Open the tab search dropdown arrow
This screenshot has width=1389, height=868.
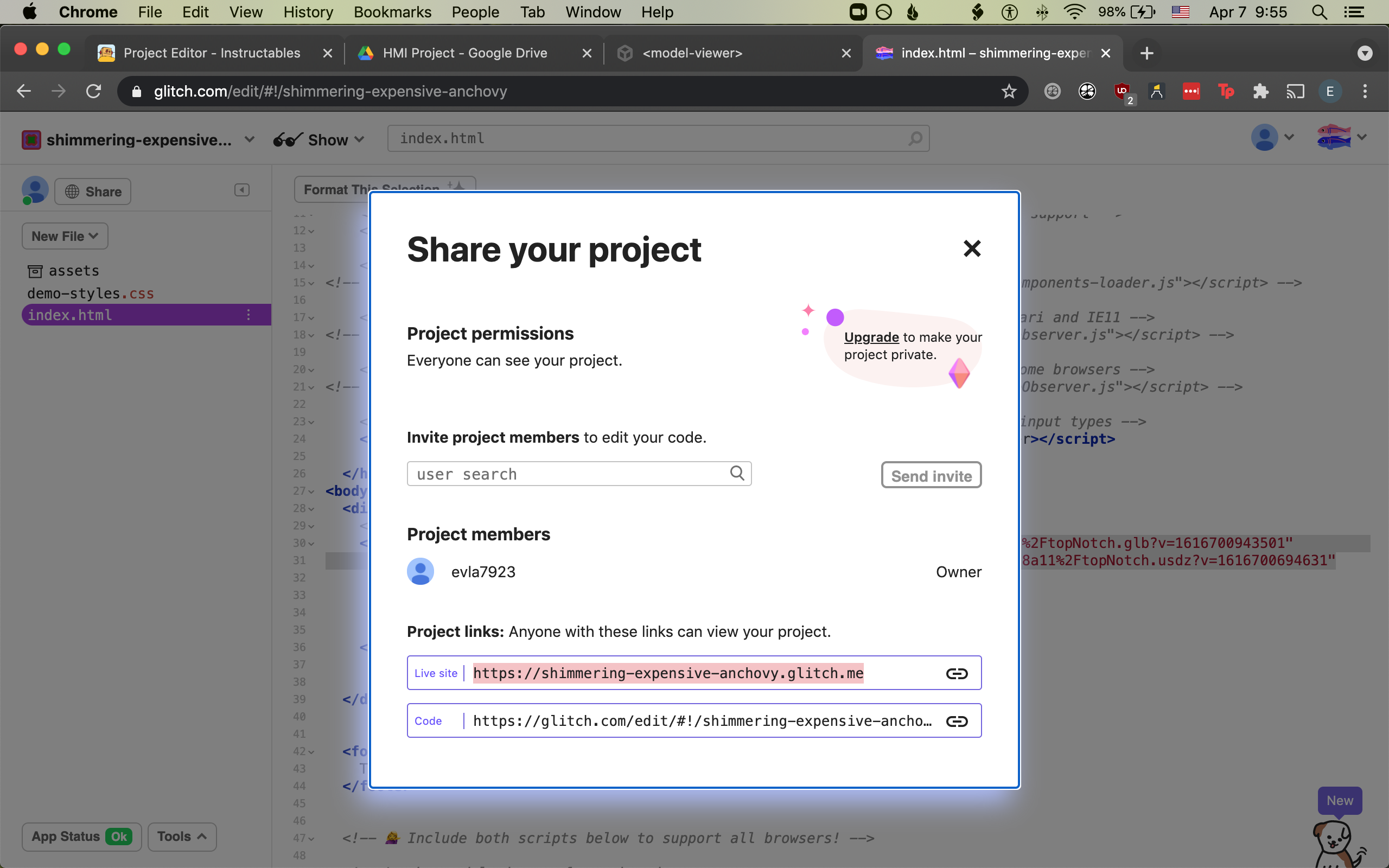(x=1365, y=53)
